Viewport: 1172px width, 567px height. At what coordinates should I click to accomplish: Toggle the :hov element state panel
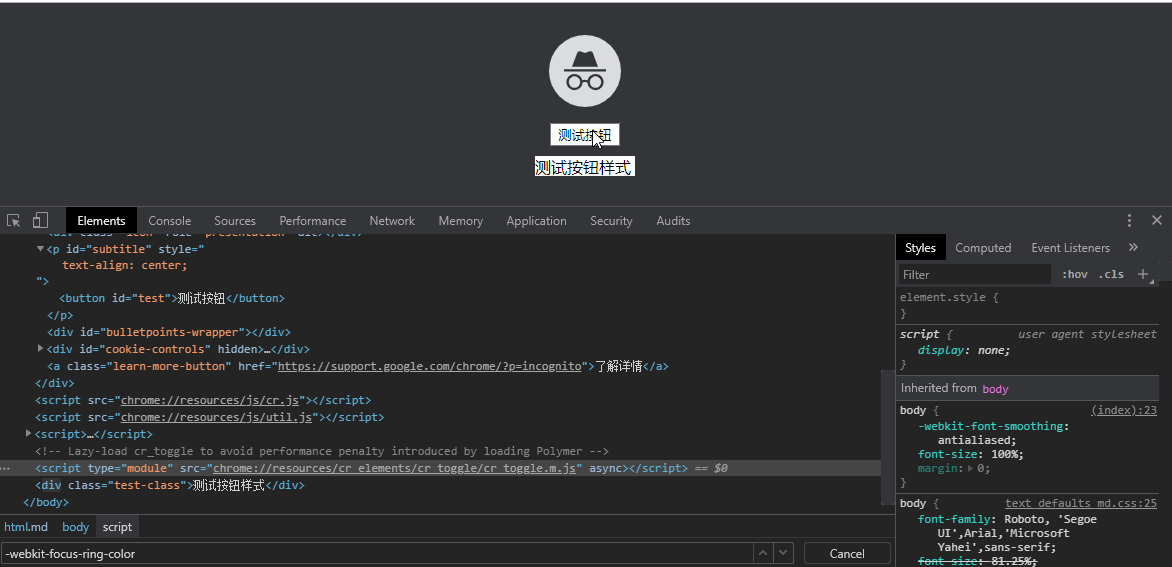(1075, 274)
